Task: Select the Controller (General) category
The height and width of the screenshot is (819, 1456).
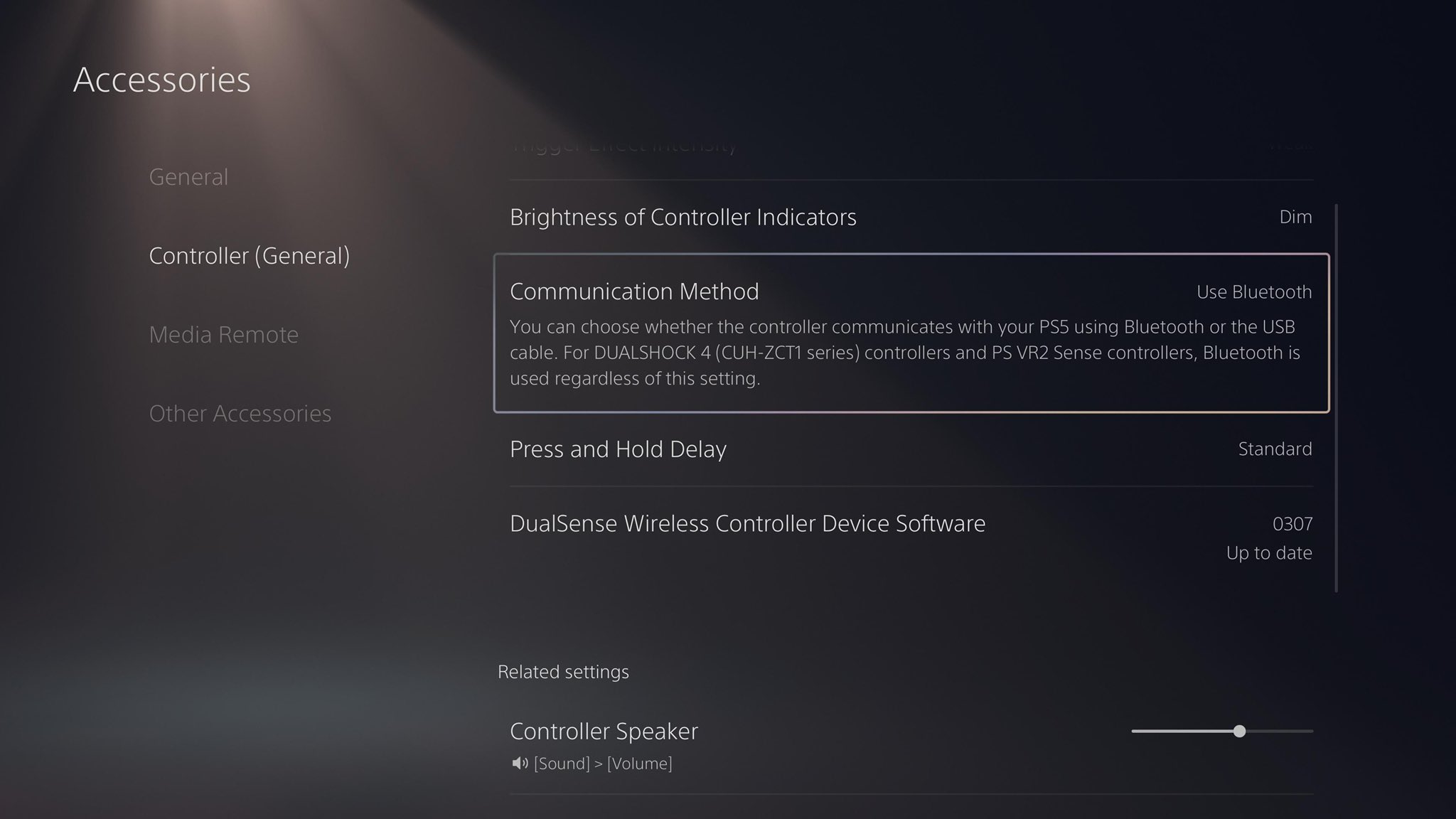Action: click(249, 255)
